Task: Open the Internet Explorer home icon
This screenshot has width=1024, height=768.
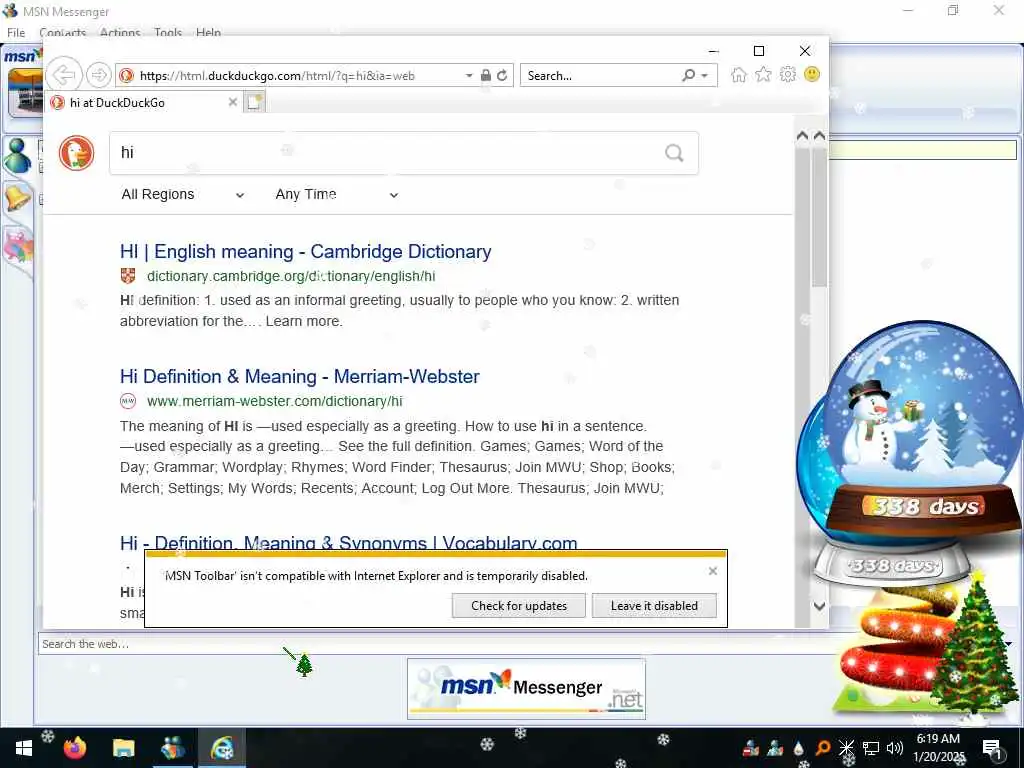Action: pyautogui.click(x=739, y=75)
